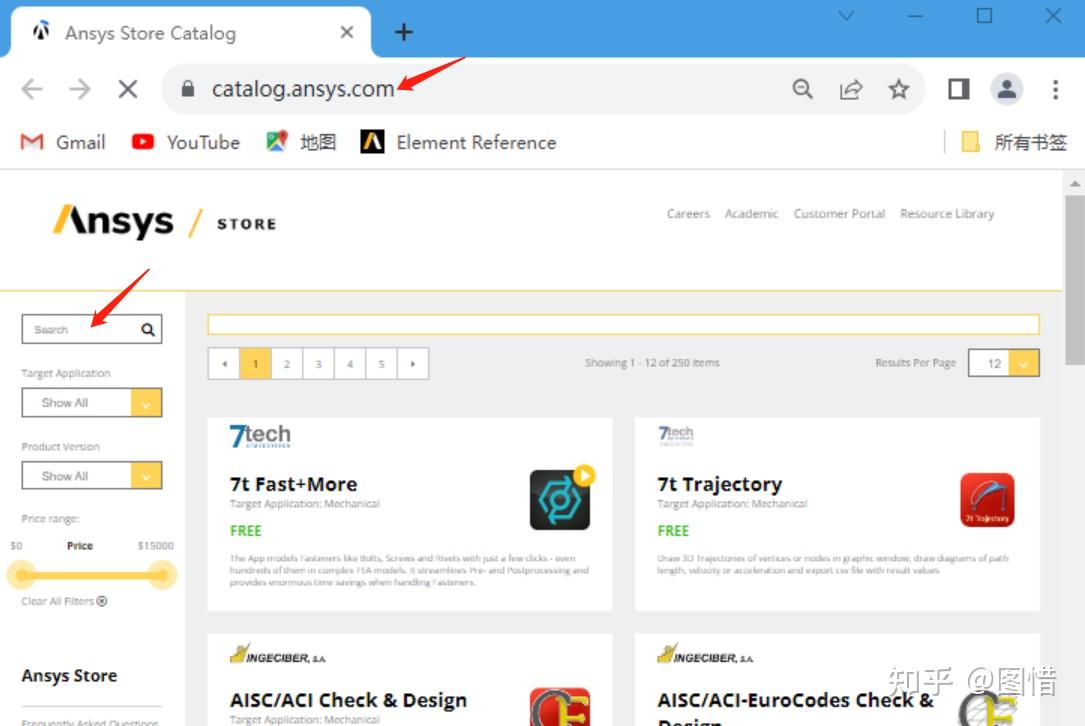
Task: Click Ingeciber logo on AISC/ACI Check card
Action: click(x=277, y=654)
